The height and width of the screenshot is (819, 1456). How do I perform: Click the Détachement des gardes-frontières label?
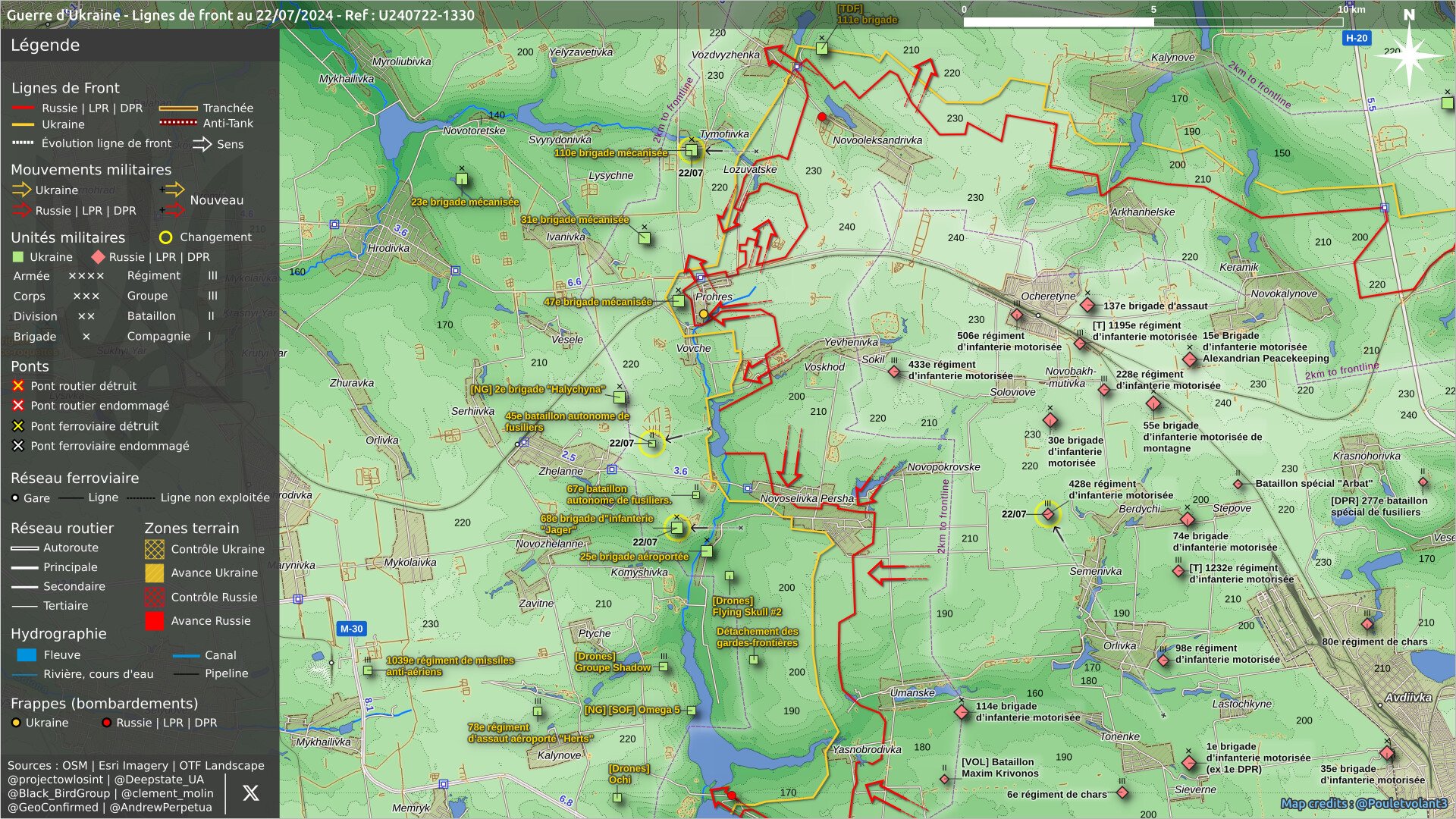pos(757,637)
